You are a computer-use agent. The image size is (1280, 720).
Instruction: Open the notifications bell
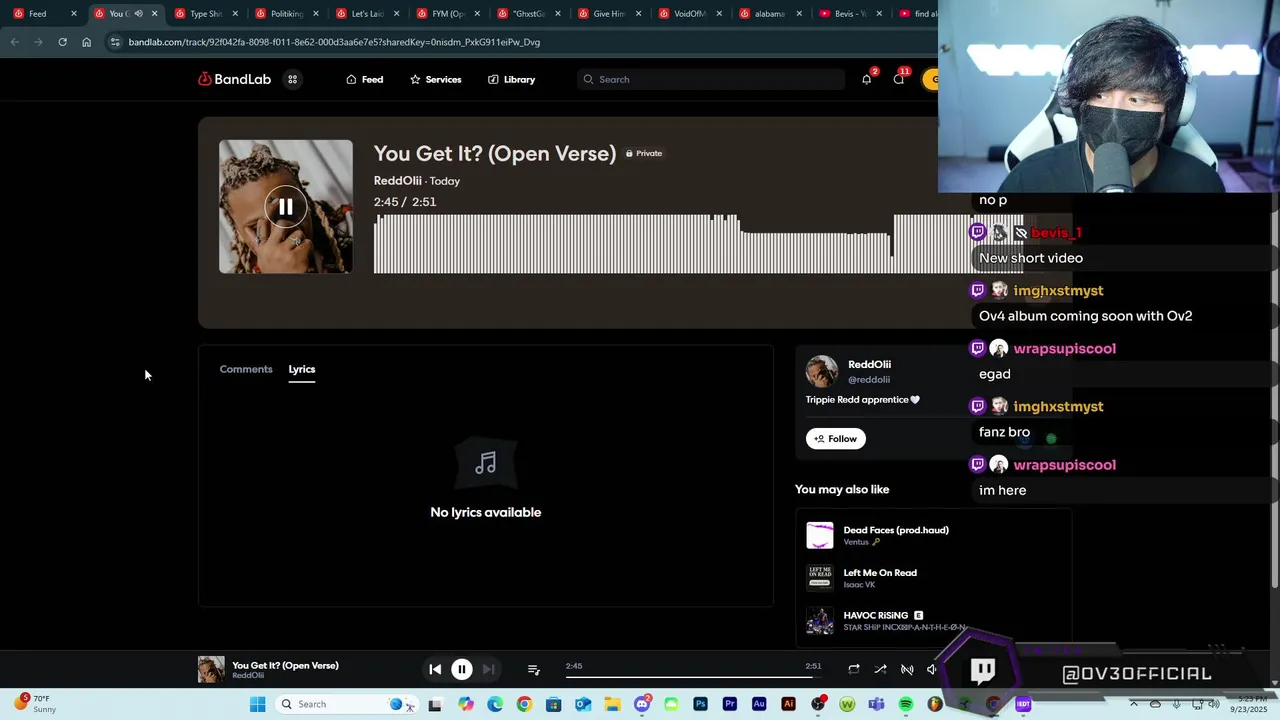click(866, 79)
